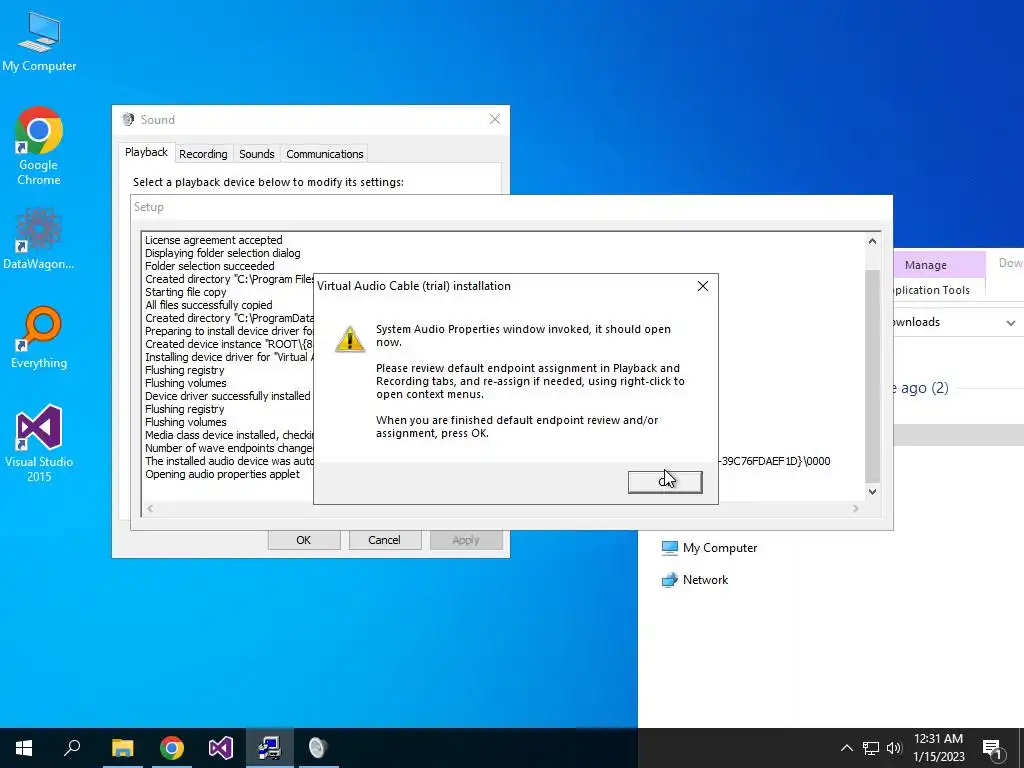Select 'Displaying folder selection dialog' log line
The height and width of the screenshot is (768, 1024).
click(223, 253)
